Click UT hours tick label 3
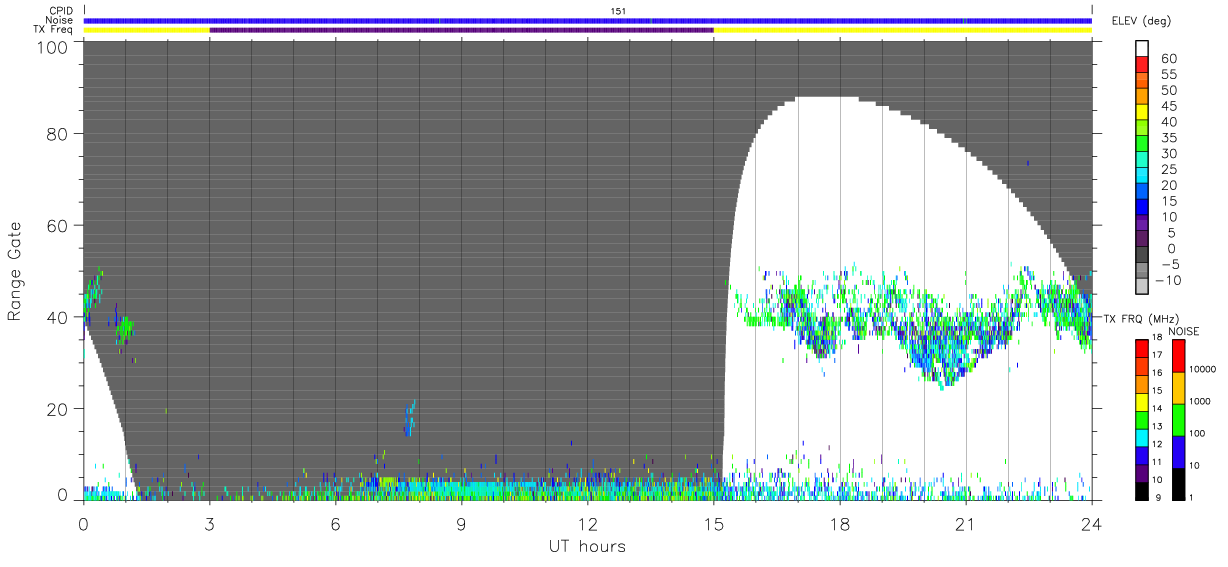Screen dimensions: 1228x567 click(210, 523)
